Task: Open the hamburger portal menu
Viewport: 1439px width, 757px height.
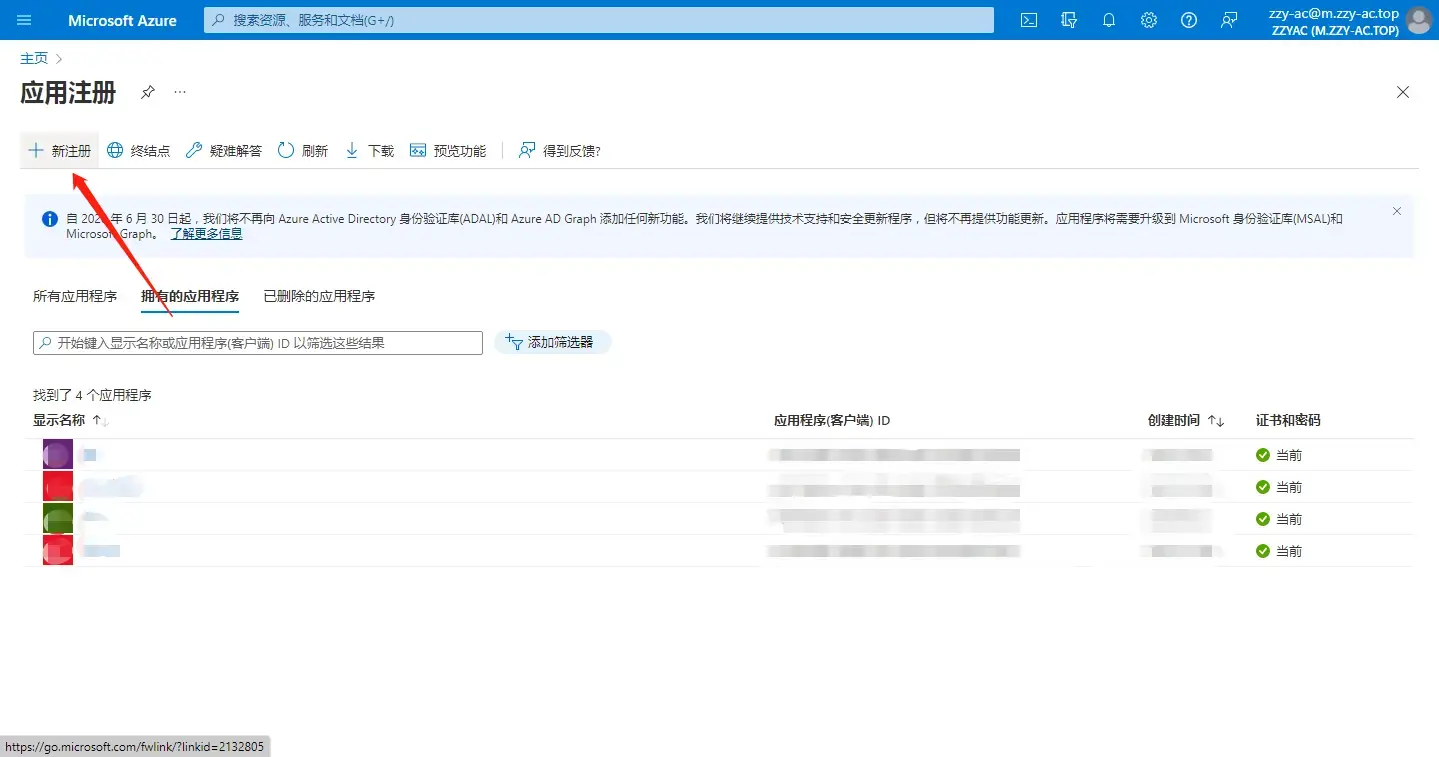Action: [25, 20]
